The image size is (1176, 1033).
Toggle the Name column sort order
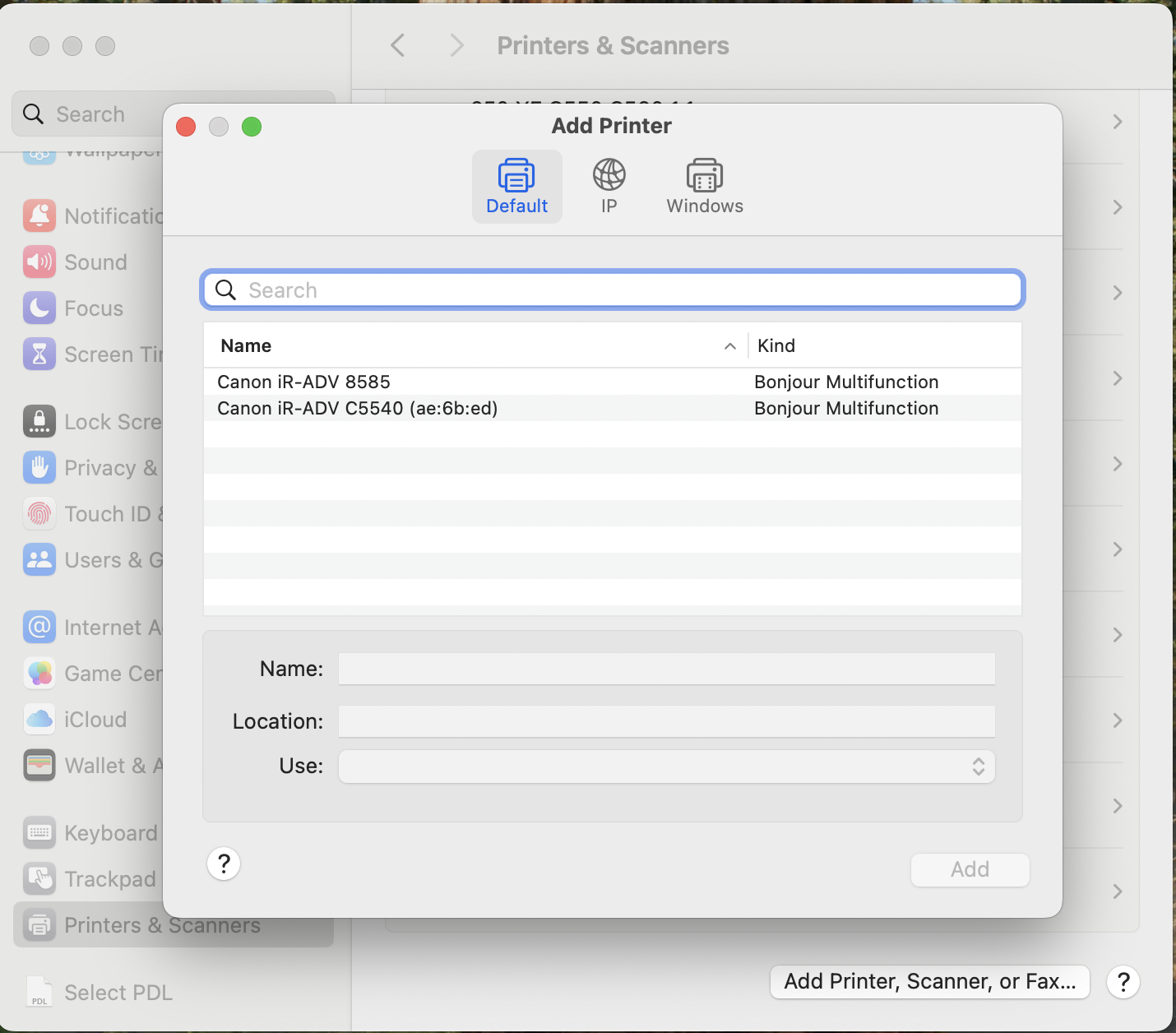point(729,345)
